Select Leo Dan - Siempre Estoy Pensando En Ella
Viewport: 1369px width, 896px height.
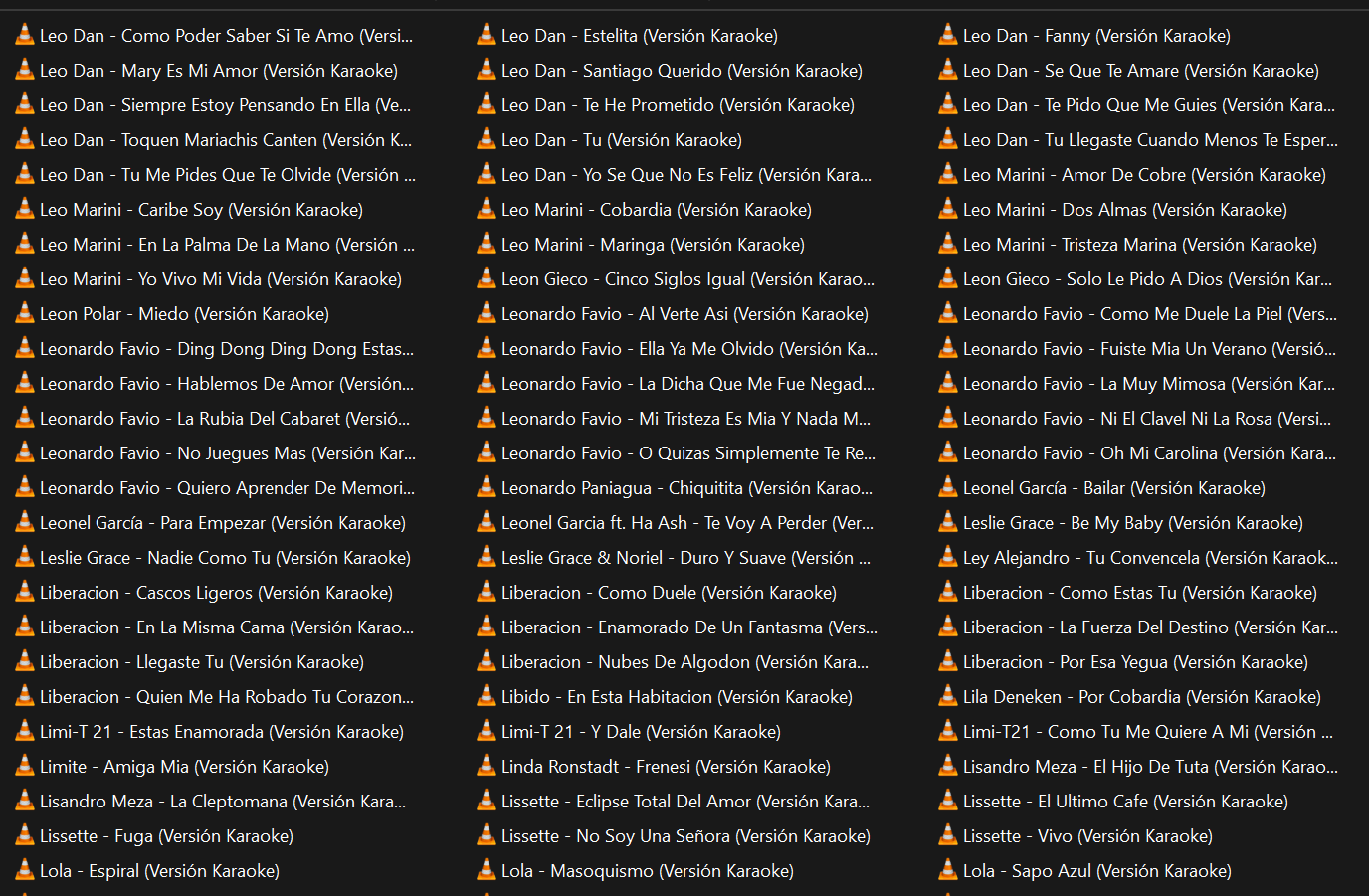(213, 104)
